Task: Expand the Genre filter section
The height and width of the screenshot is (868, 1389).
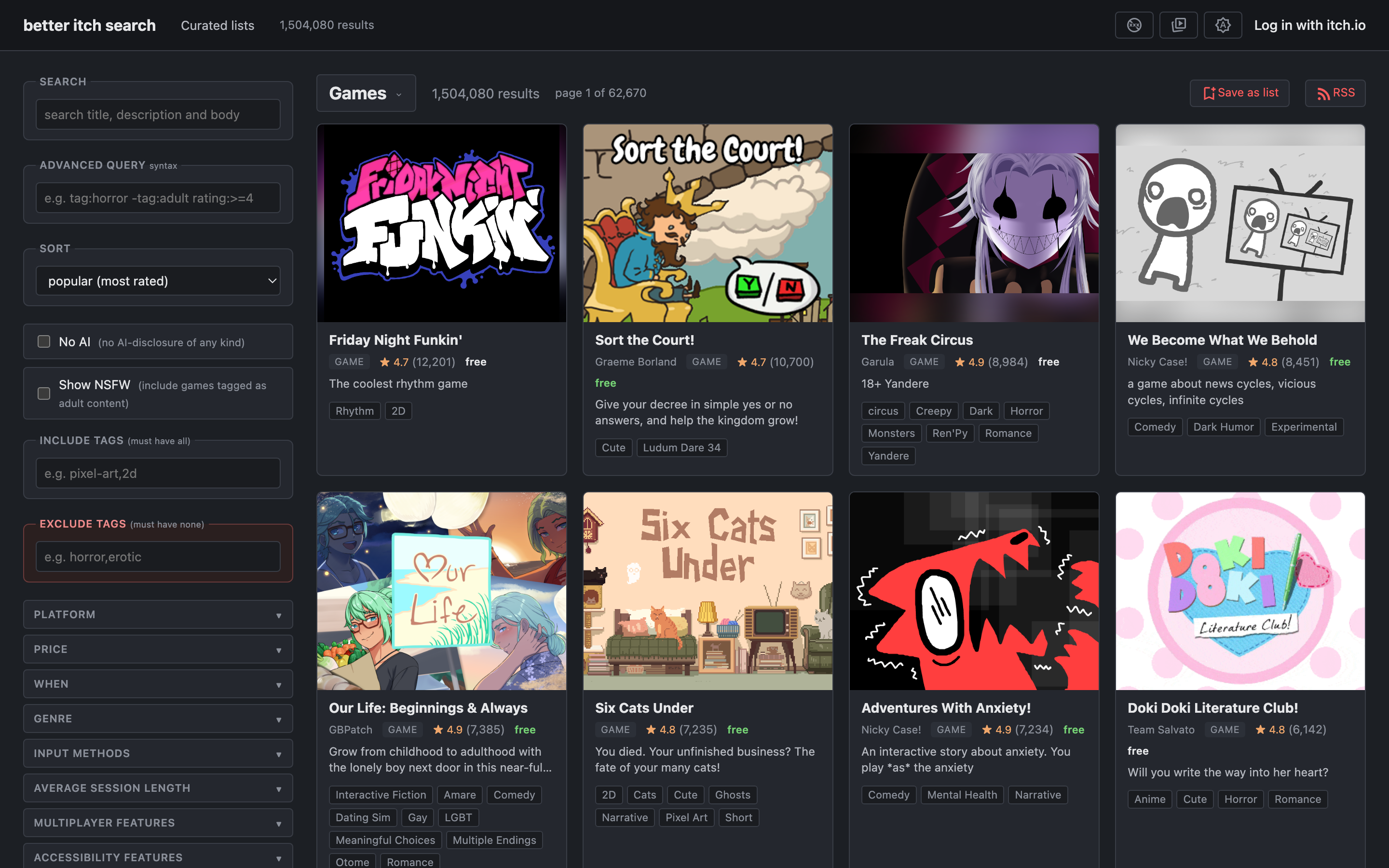Action: (158, 719)
